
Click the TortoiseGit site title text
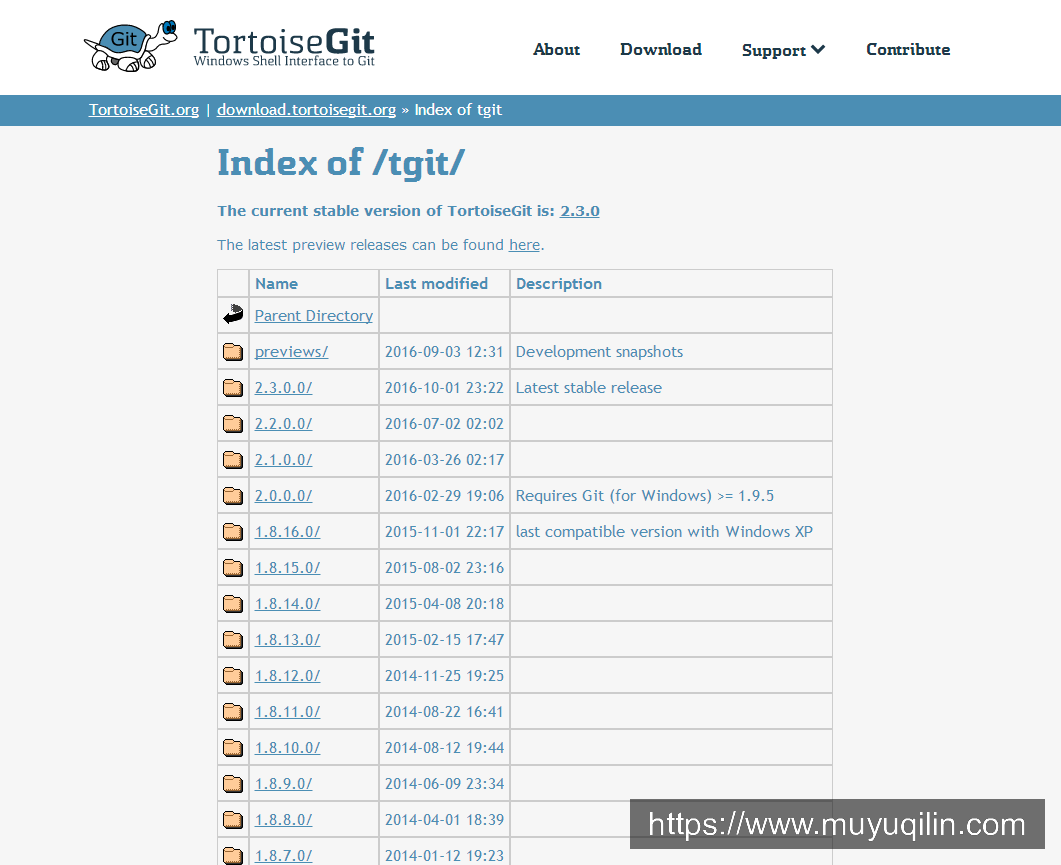tap(284, 41)
